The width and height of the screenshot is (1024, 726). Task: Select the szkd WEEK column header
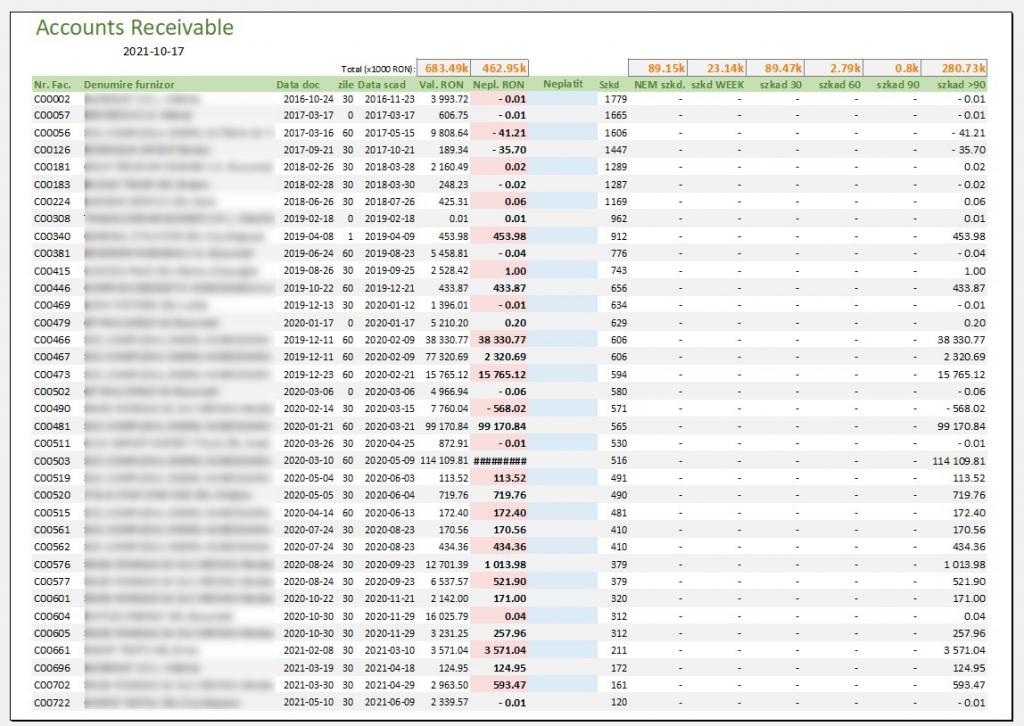click(x=718, y=85)
